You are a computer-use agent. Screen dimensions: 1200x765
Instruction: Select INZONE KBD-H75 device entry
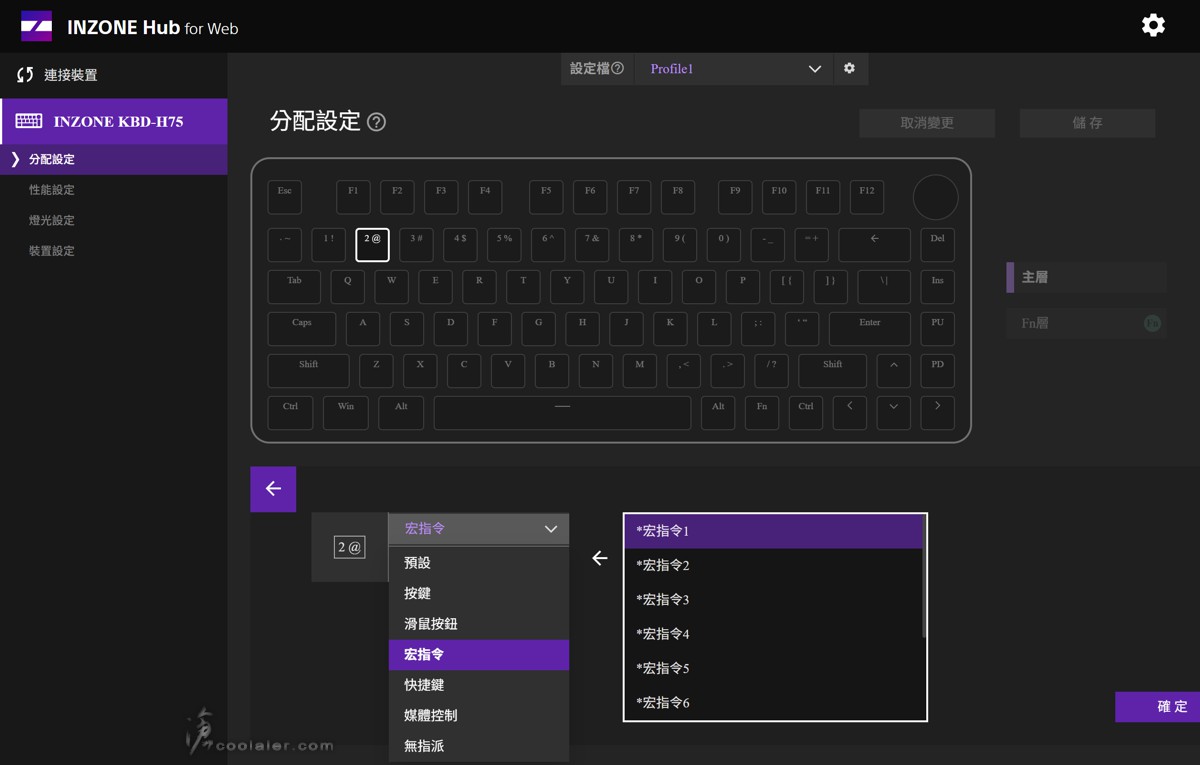pos(113,121)
